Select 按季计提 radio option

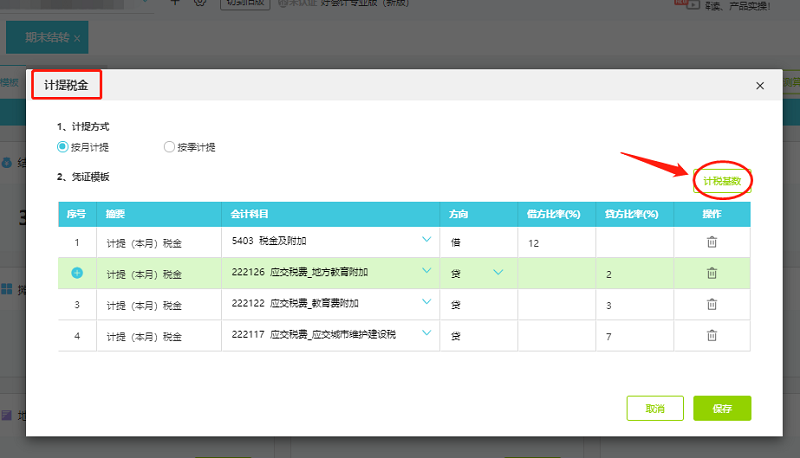tap(169, 147)
